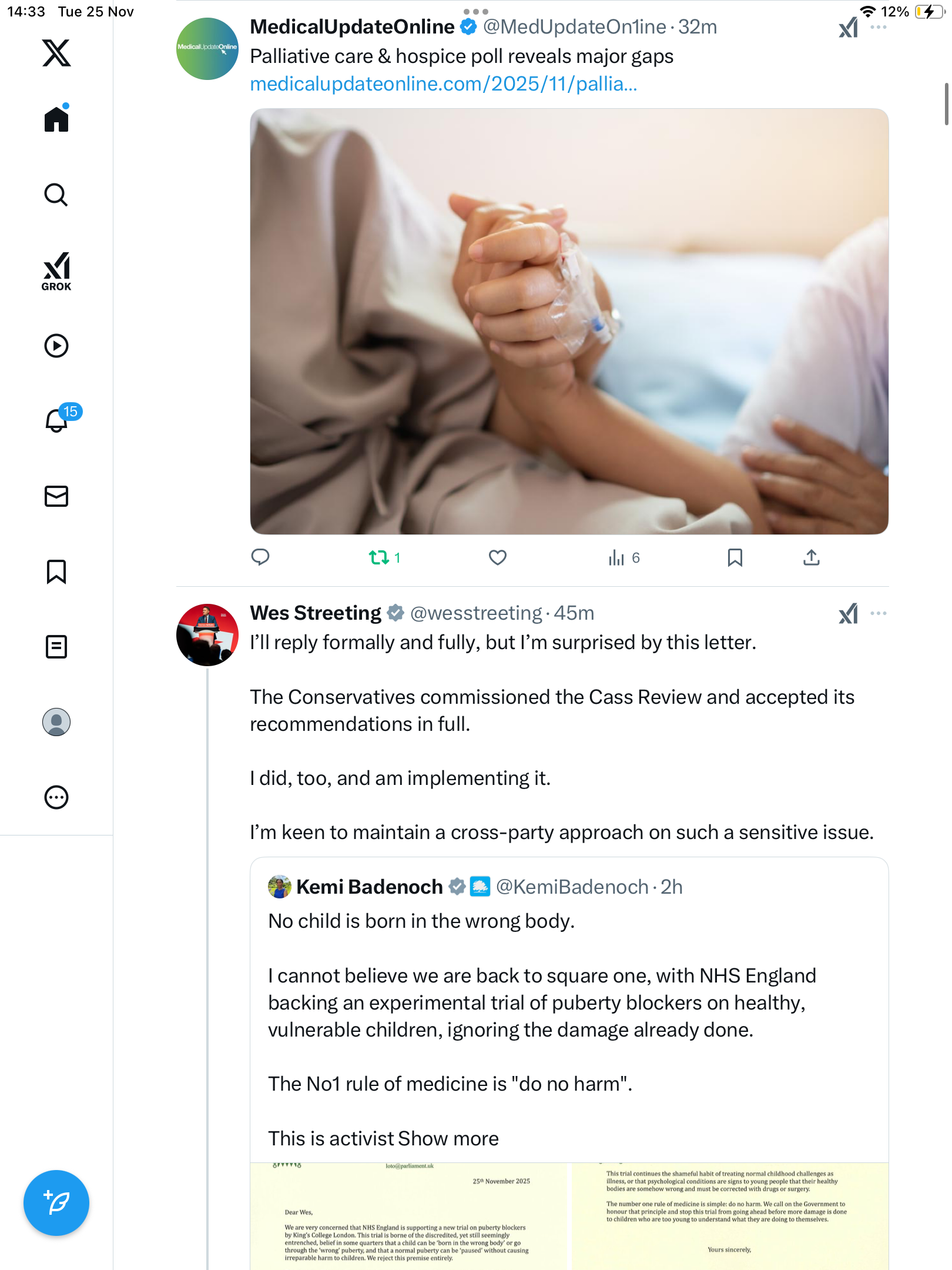
Task: Open the Lists page icon
Action: coord(56,647)
